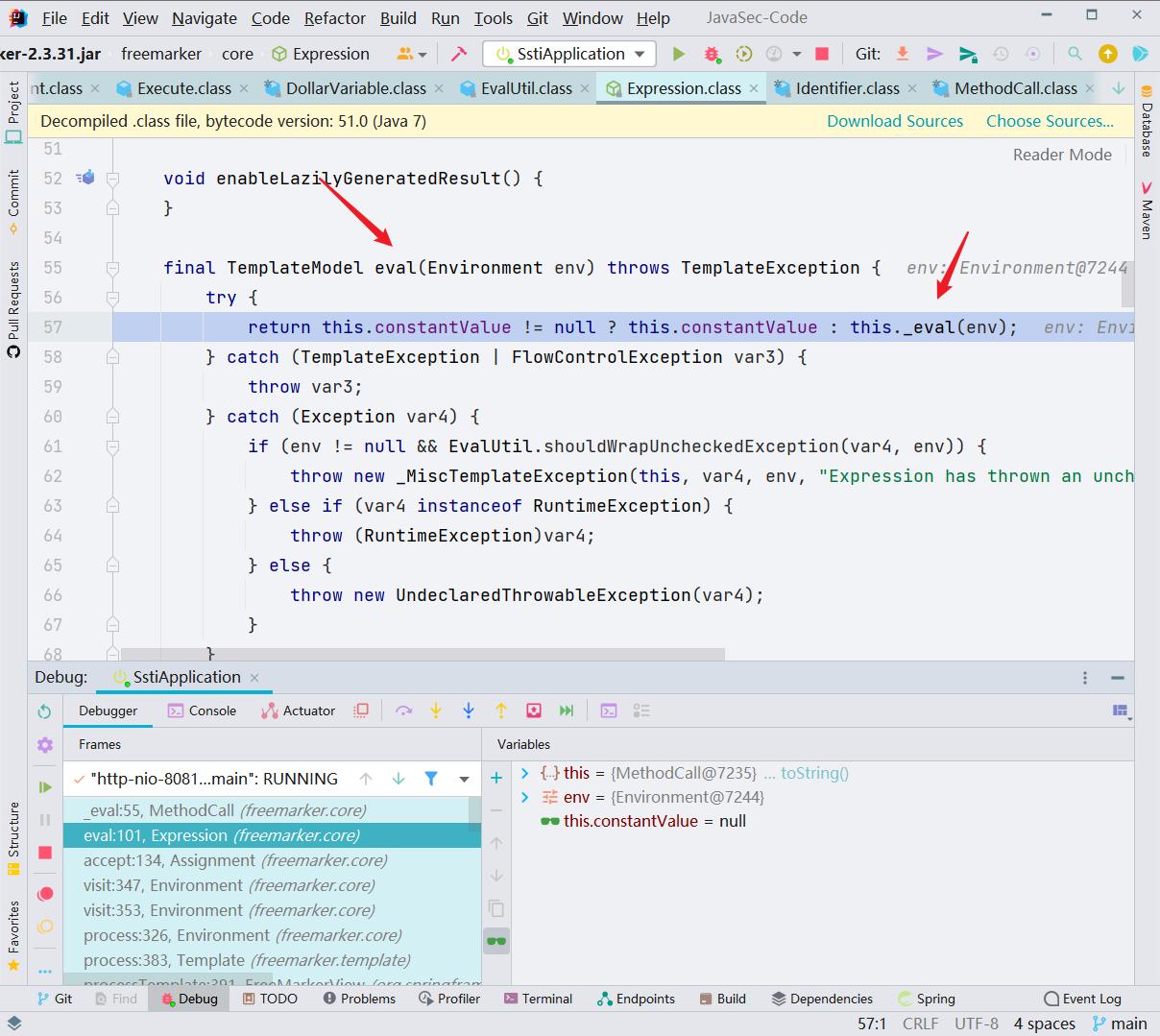Mute breakpoints in the debug sidebar
This screenshot has width=1160, height=1036.
[x=45, y=924]
